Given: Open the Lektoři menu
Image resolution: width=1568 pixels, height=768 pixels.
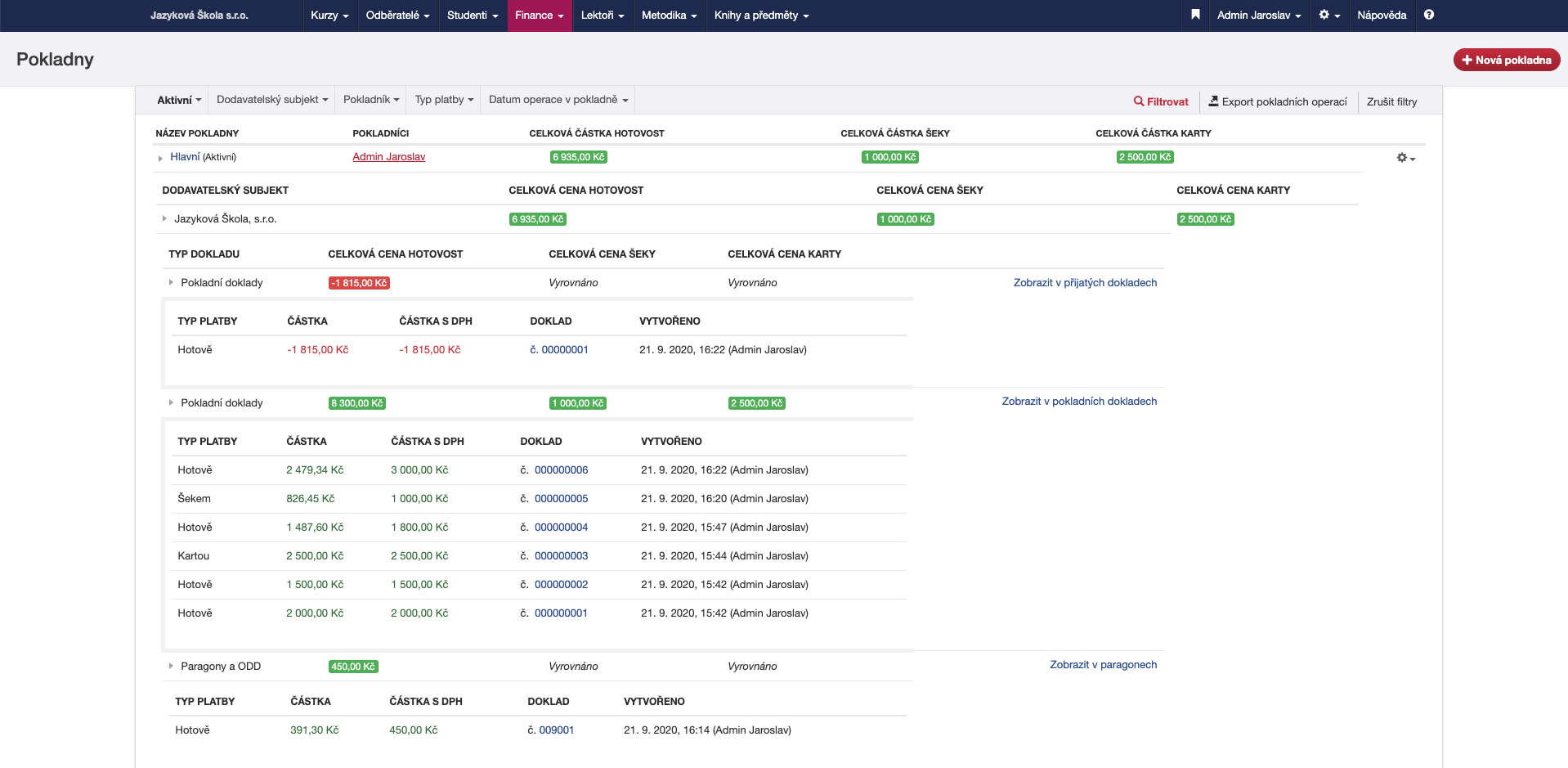Looking at the screenshot, I should pos(603,16).
